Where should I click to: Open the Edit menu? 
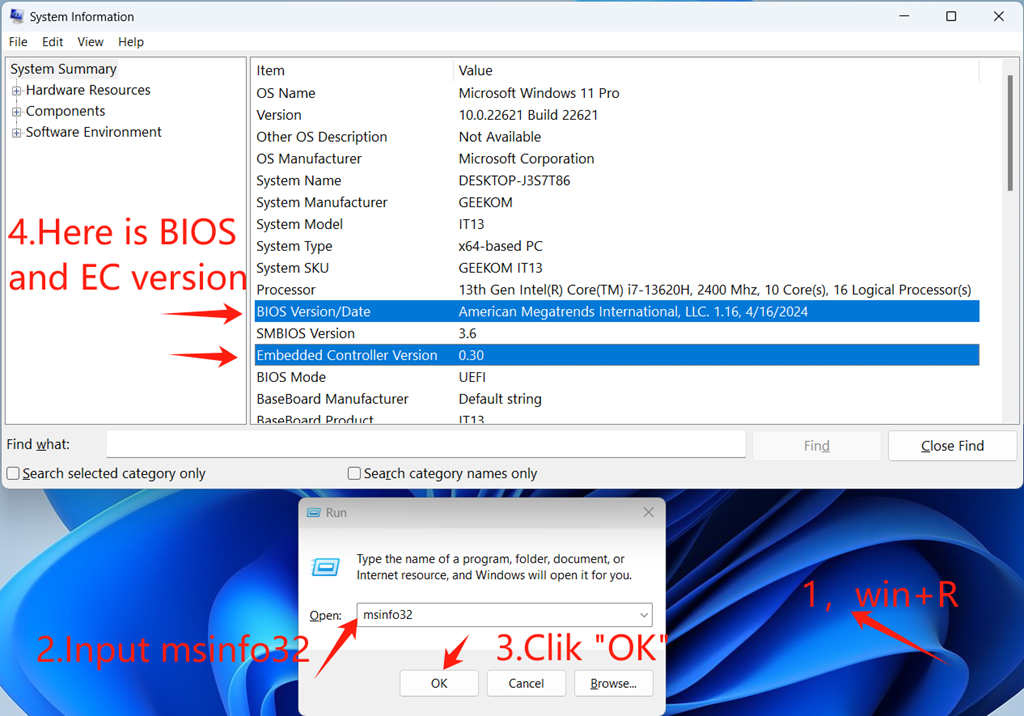pyautogui.click(x=52, y=42)
